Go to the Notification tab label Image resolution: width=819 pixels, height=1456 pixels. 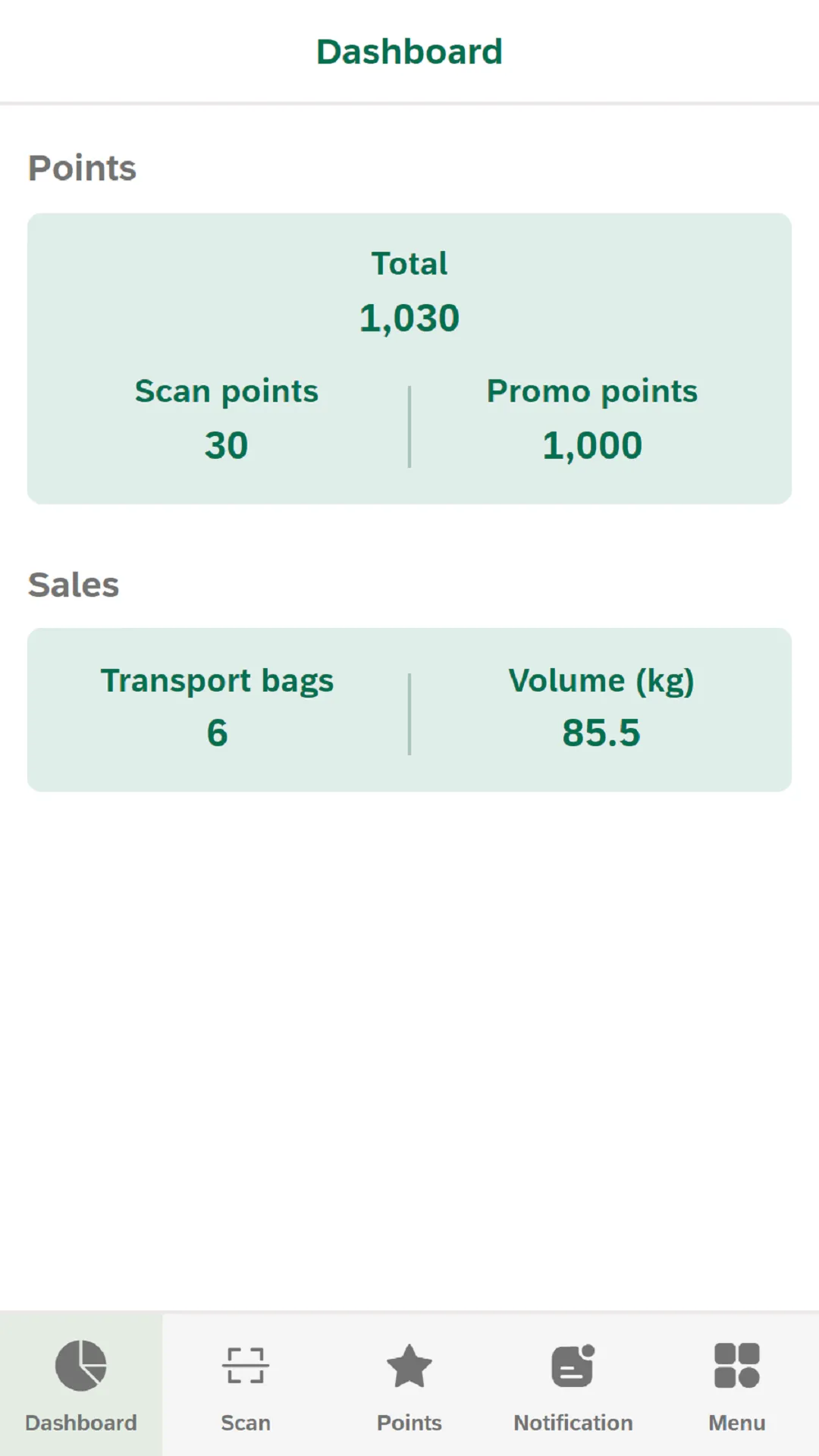[573, 1423]
